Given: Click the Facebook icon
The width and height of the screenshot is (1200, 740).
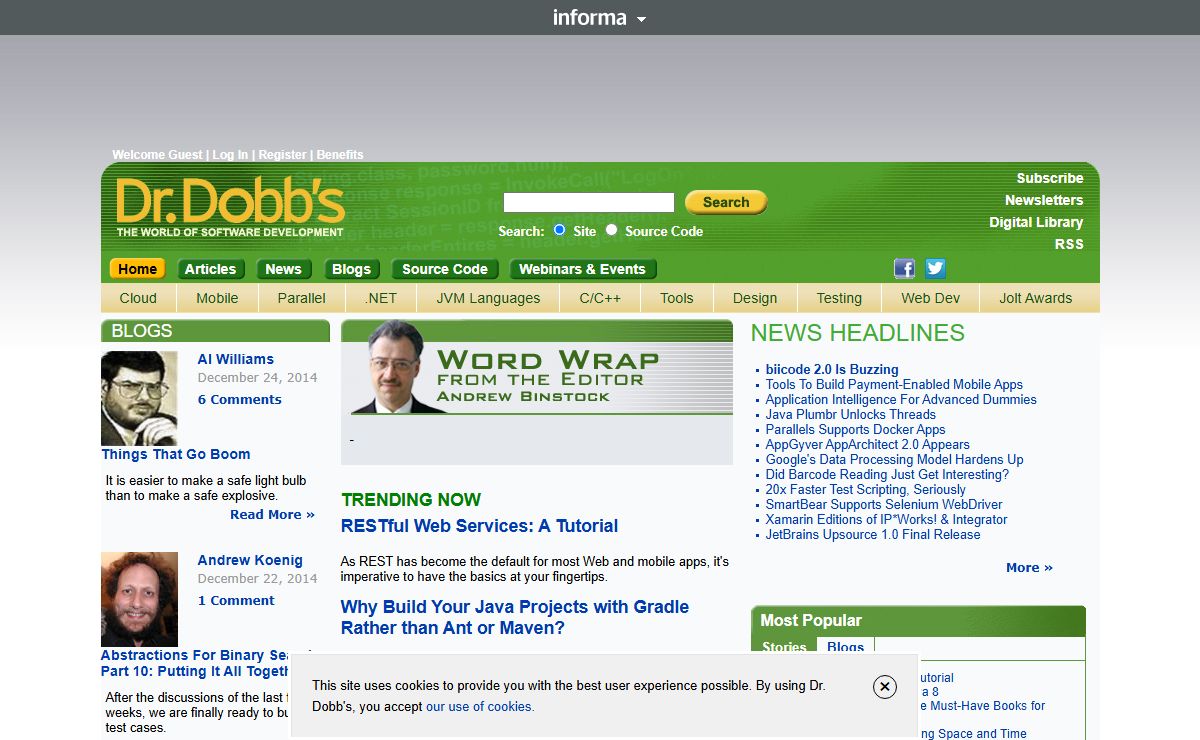Looking at the screenshot, I should click(x=904, y=268).
